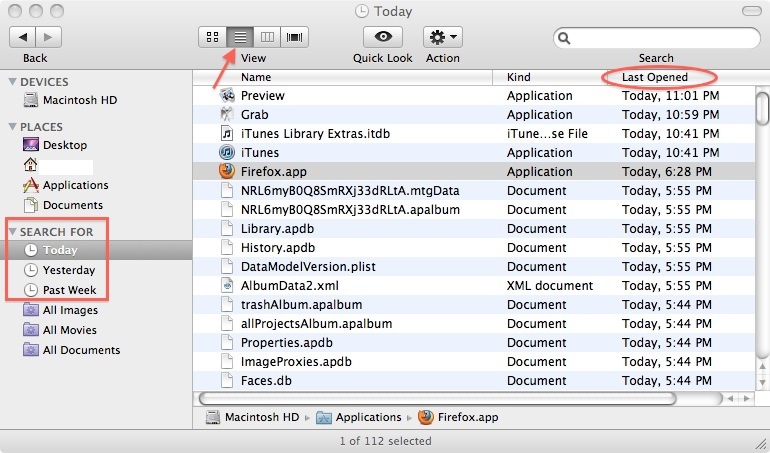Go back with the left arrow button
The image size is (770, 453).
23,37
